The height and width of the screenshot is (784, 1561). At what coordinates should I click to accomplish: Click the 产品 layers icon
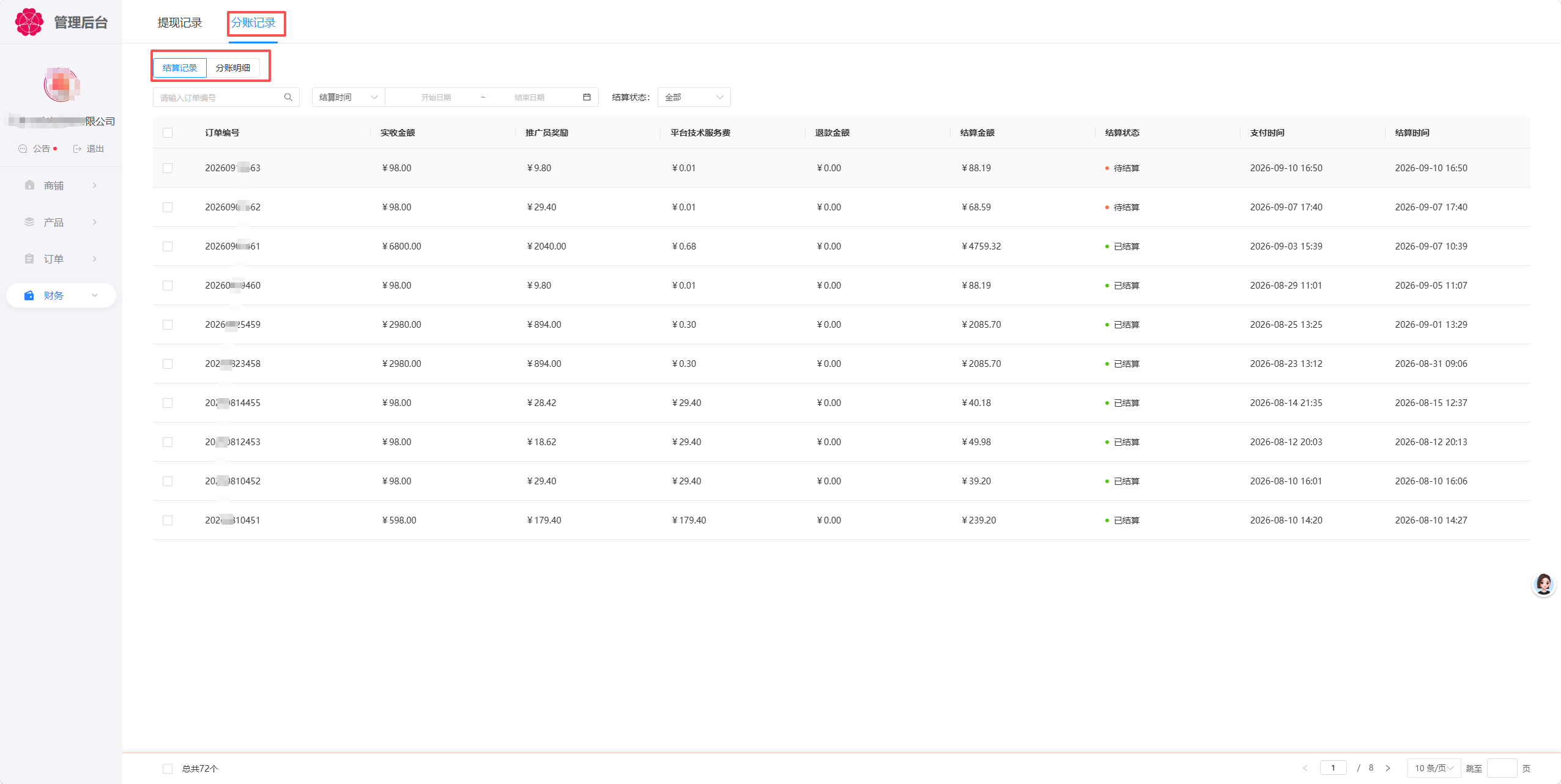29,222
